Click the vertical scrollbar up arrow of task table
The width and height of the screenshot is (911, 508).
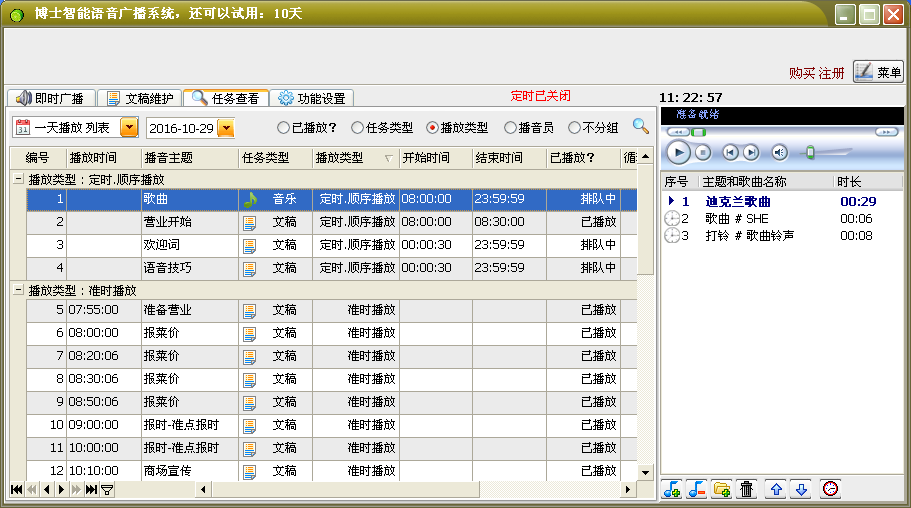coord(645,157)
